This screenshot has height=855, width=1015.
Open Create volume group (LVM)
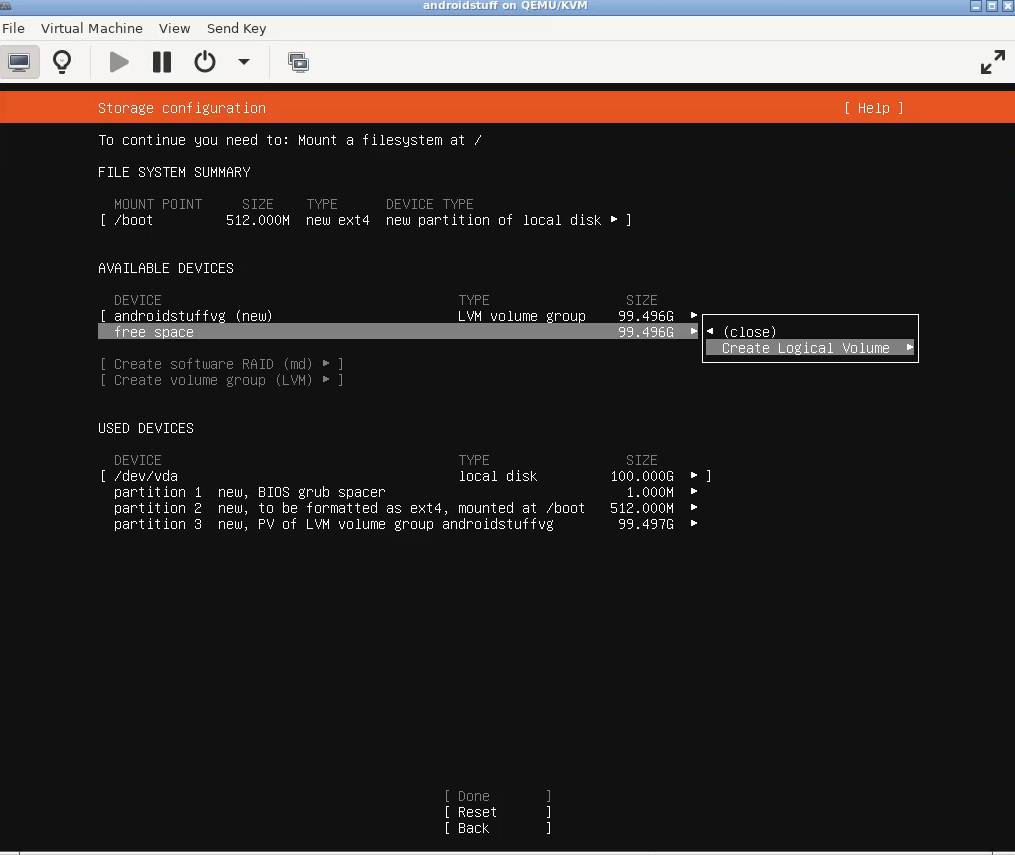pyautogui.click(x=221, y=380)
